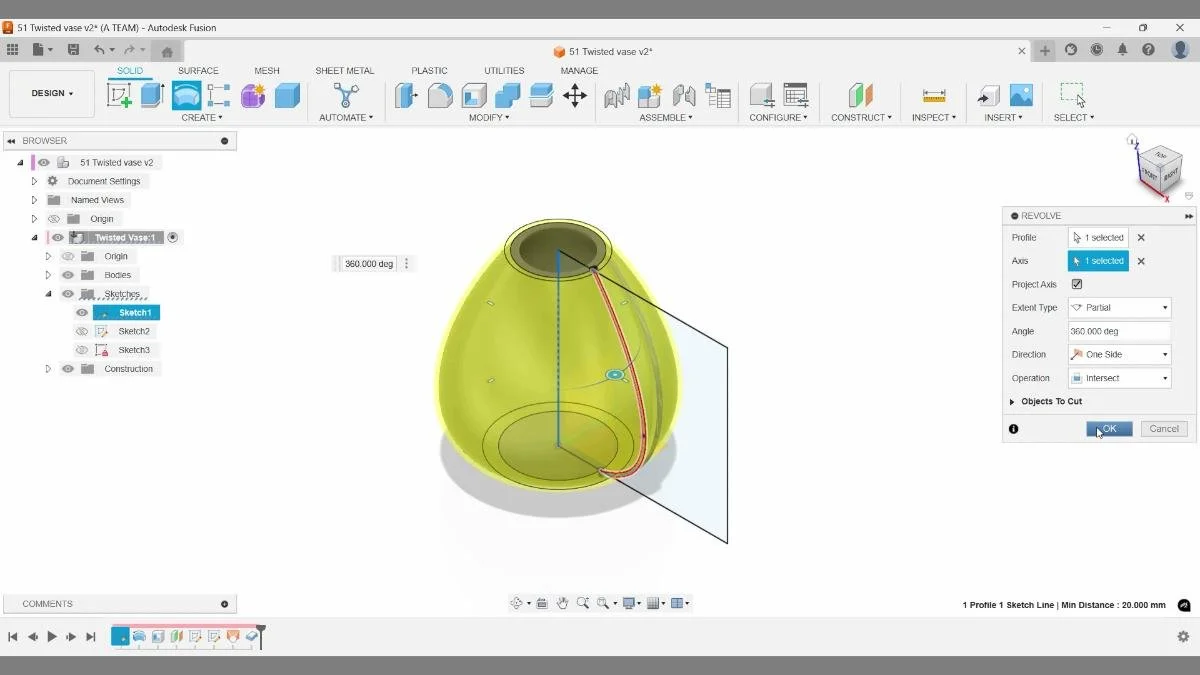Toggle visibility of Sketch1
This screenshot has width=1200, height=675.
(x=82, y=313)
